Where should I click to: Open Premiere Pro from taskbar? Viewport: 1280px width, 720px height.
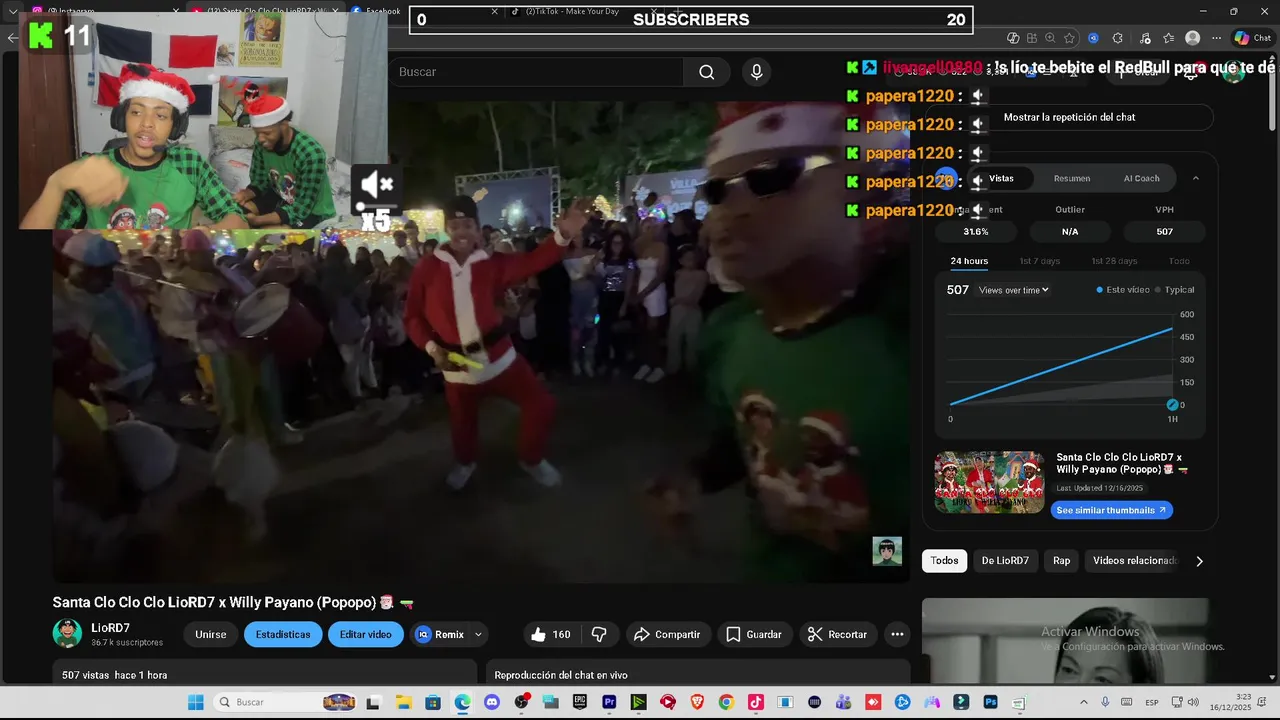coord(609,702)
